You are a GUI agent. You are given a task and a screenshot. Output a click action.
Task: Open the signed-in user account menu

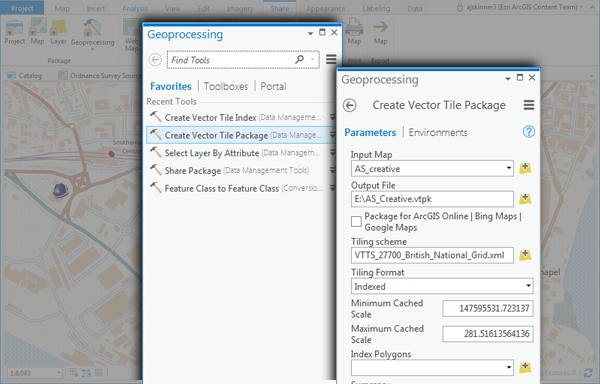pyautogui.click(x=520, y=7)
